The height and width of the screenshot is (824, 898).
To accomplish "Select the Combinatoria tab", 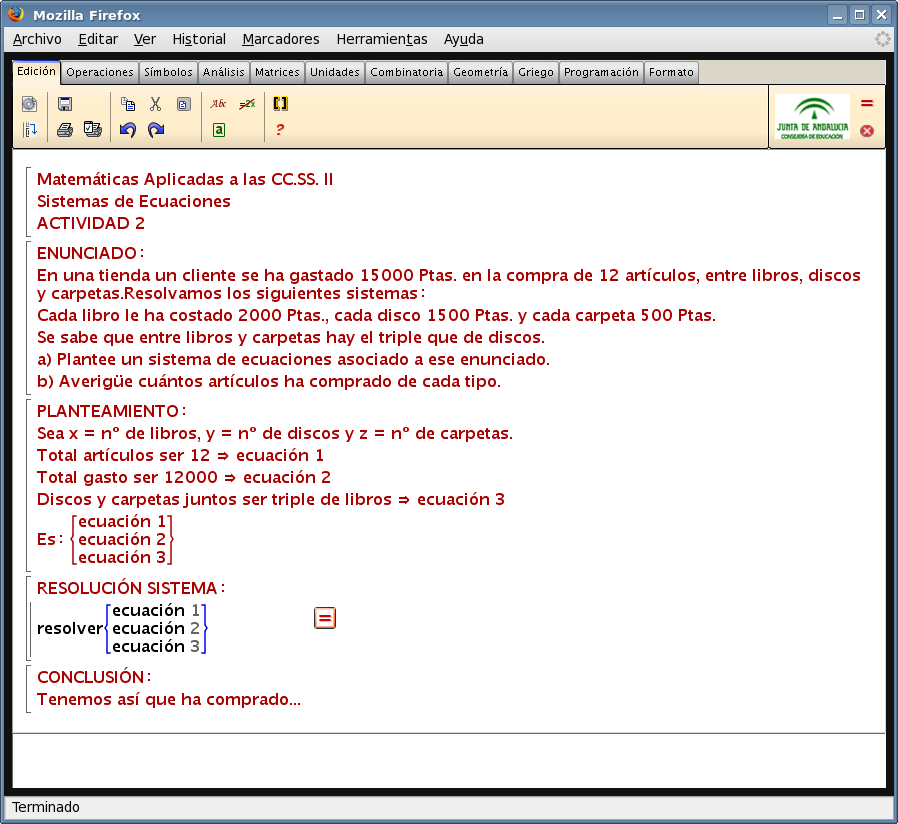I will (x=407, y=72).
